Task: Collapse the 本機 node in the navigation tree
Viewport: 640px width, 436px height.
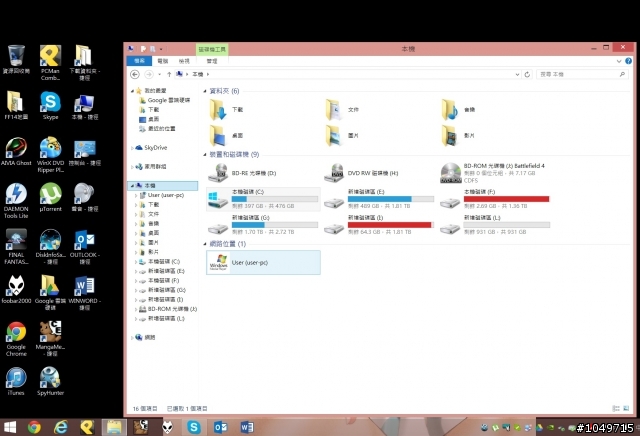Action: pos(132,186)
